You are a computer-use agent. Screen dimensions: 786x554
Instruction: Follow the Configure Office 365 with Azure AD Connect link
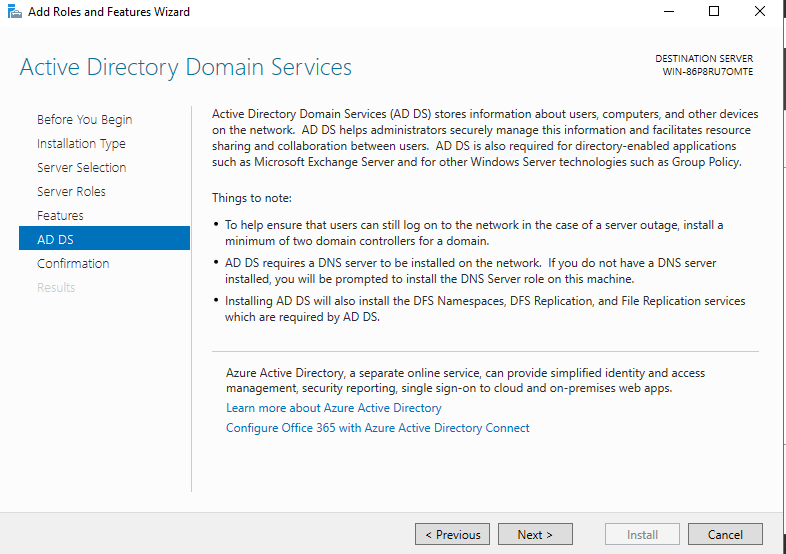tap(377, 428)
